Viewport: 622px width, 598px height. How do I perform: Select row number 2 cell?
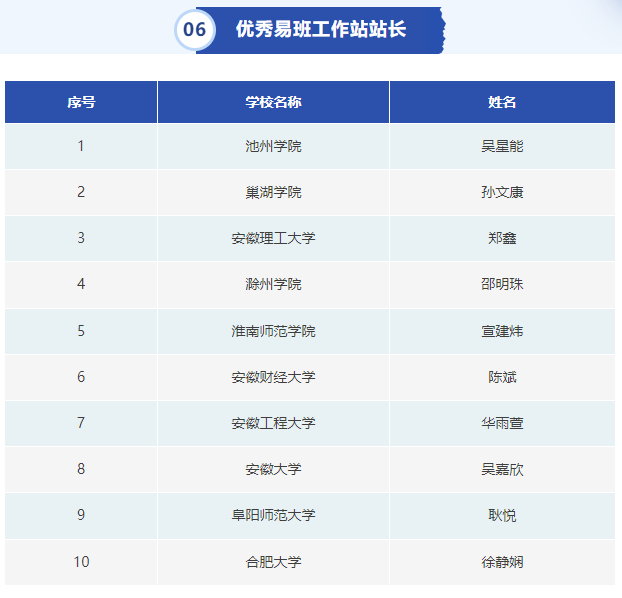pyautogui.click(x=81, y=192)
